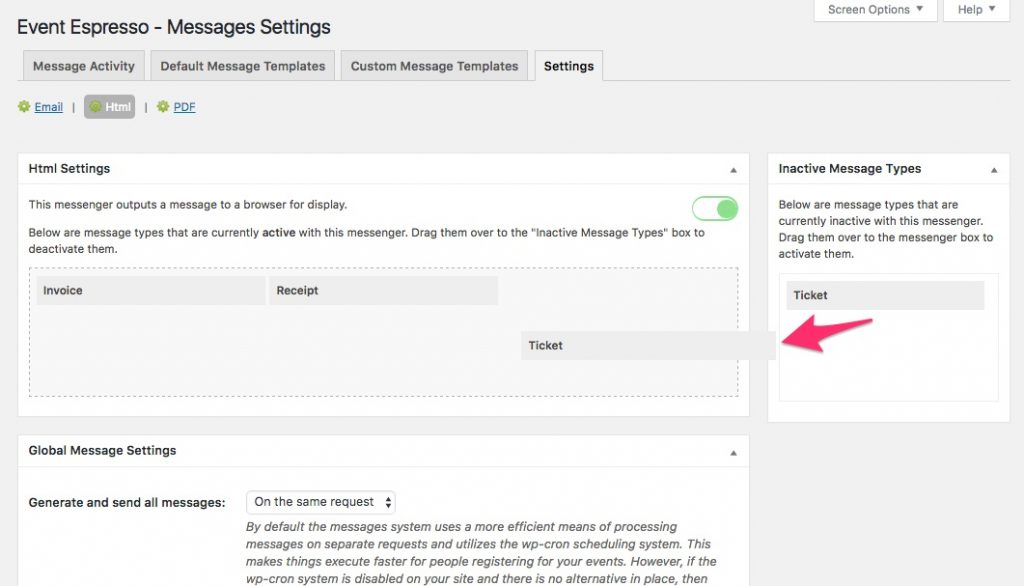Click the gear icon beside PDF
The height and width of the screenshot is (586, 1024).
[x=163, y=106]
